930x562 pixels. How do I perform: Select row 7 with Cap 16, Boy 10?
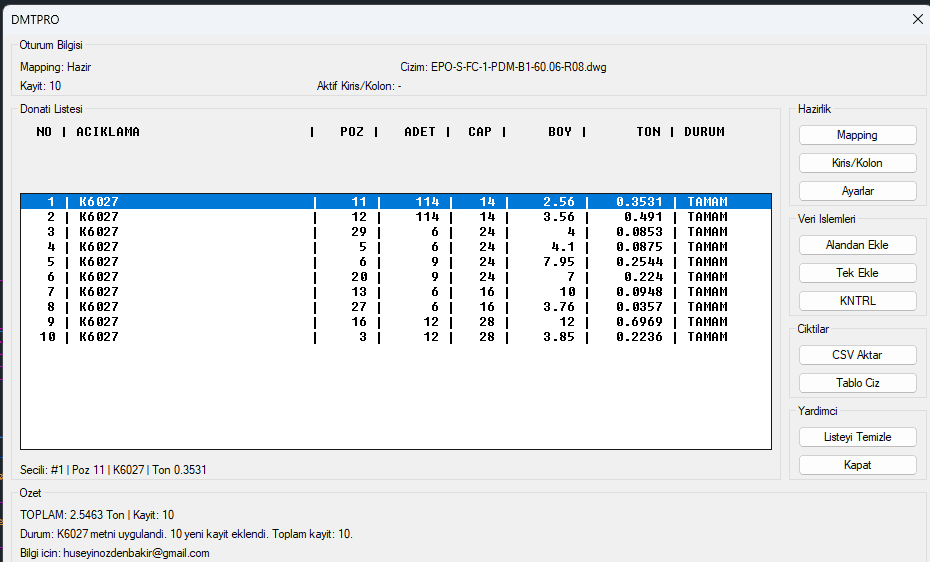395,292
